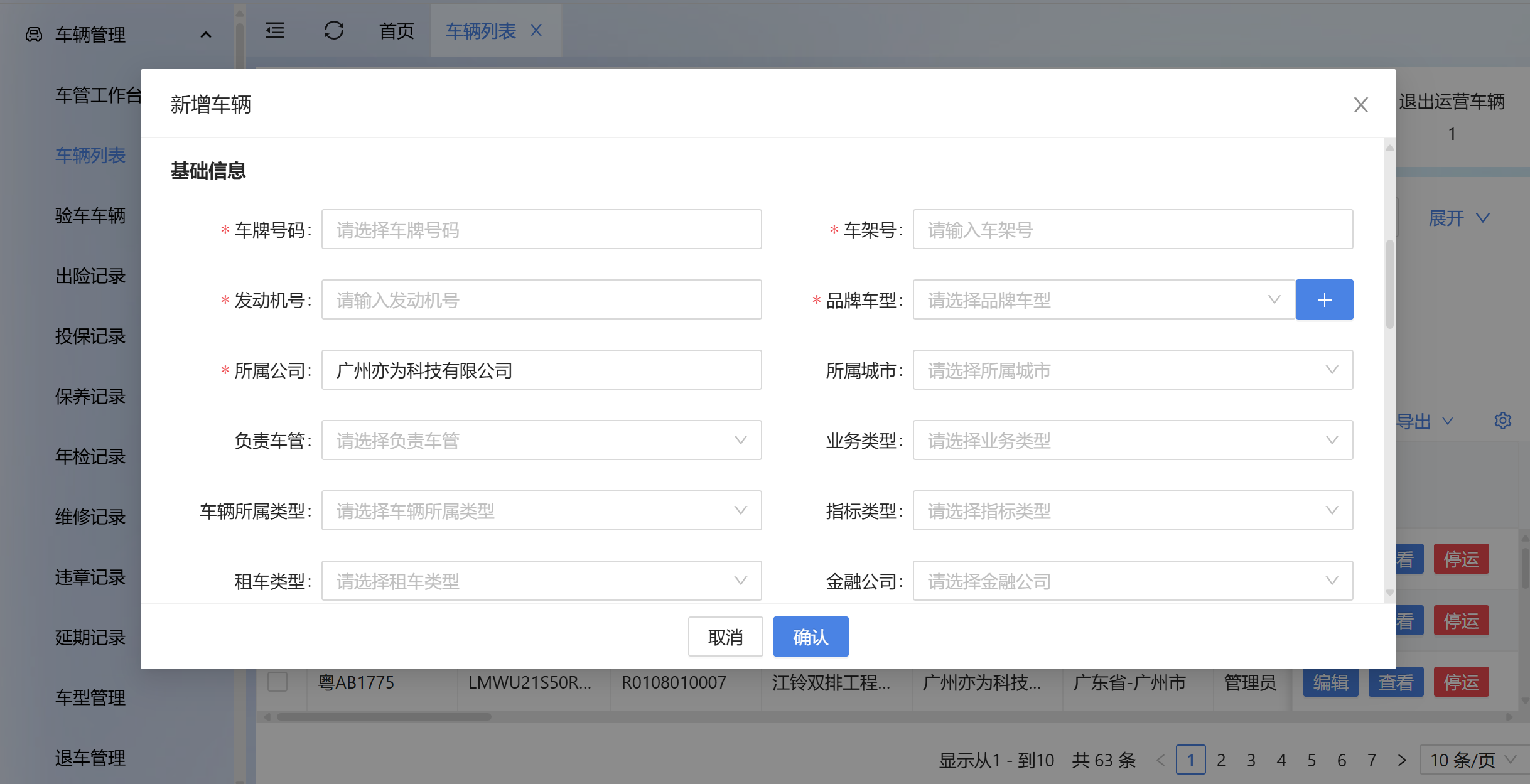The height and width of the screenshot is (784, 1530).
Task: Open 保养记录 in the sidebar menu
Action: click(90, 396)
